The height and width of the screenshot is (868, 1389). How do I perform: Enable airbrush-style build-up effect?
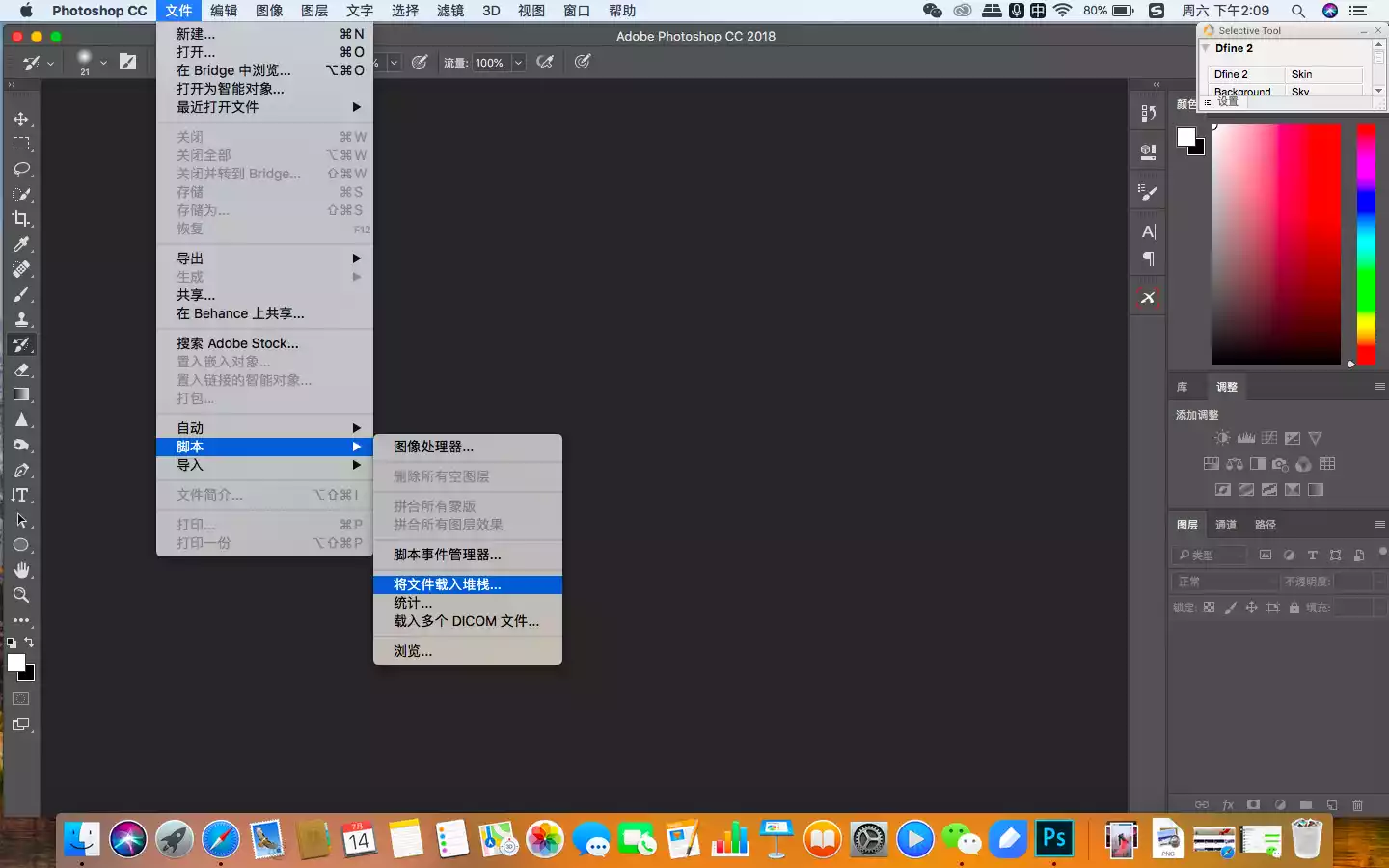click(x=545, y=63)
